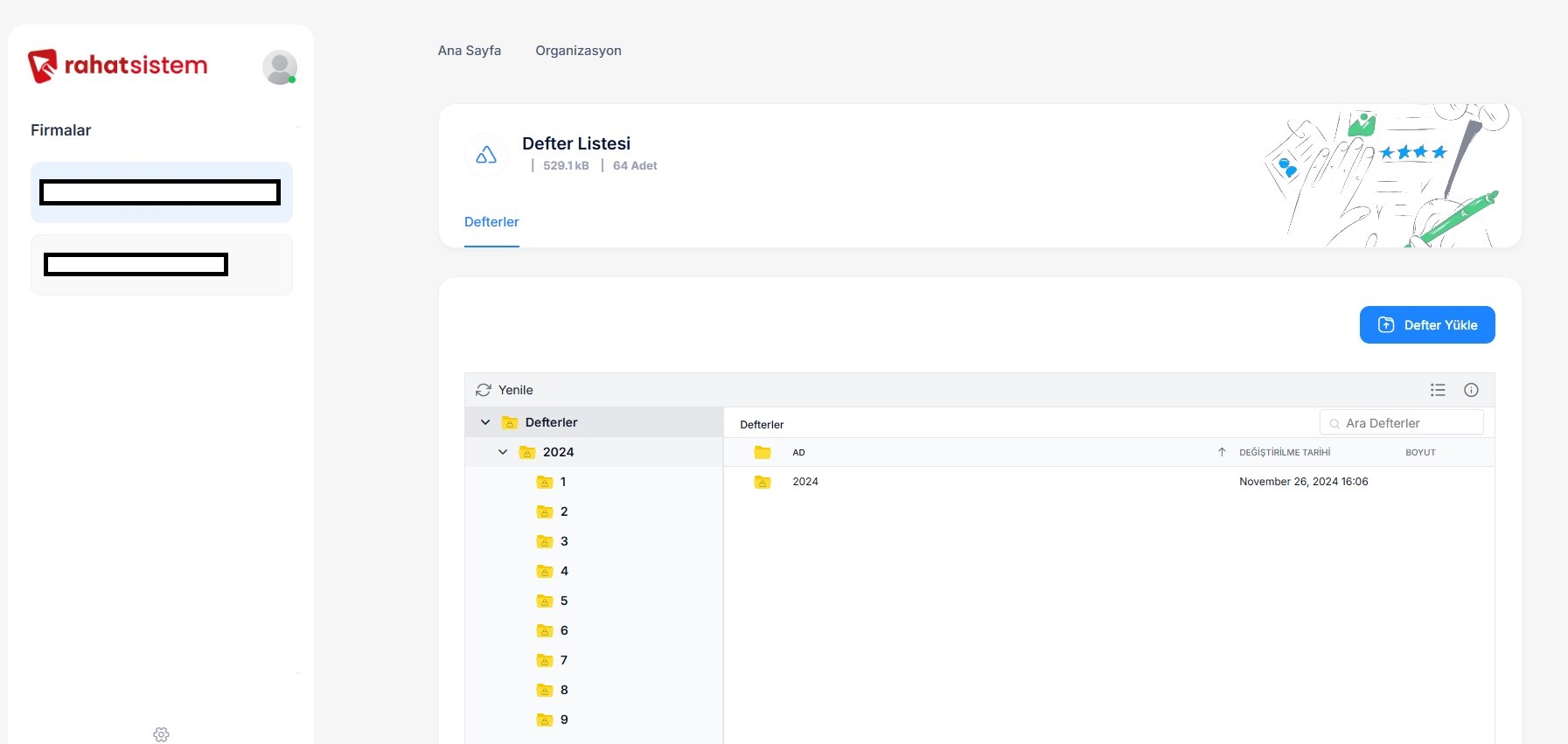Open the user profile avatar
This screenshot has height=744, width=1568.
point(279,67)
